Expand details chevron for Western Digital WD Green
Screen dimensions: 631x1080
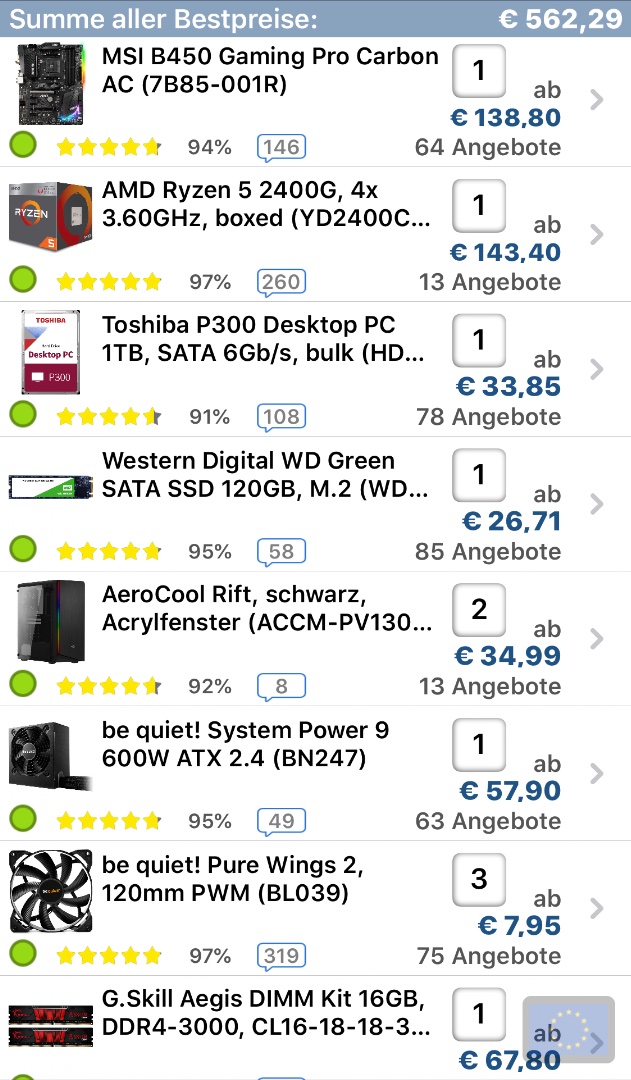coord(597,504)
